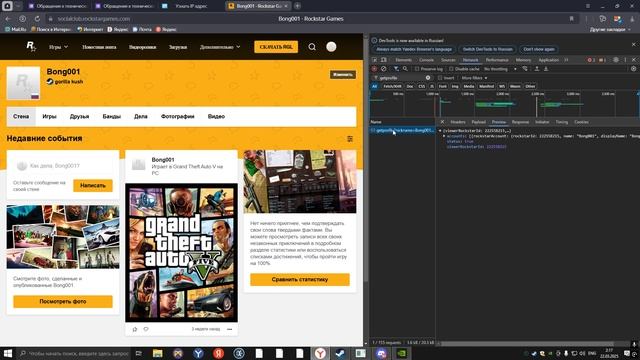Select the inspect element picker icon
640x360 pixels.
[374, 60]
